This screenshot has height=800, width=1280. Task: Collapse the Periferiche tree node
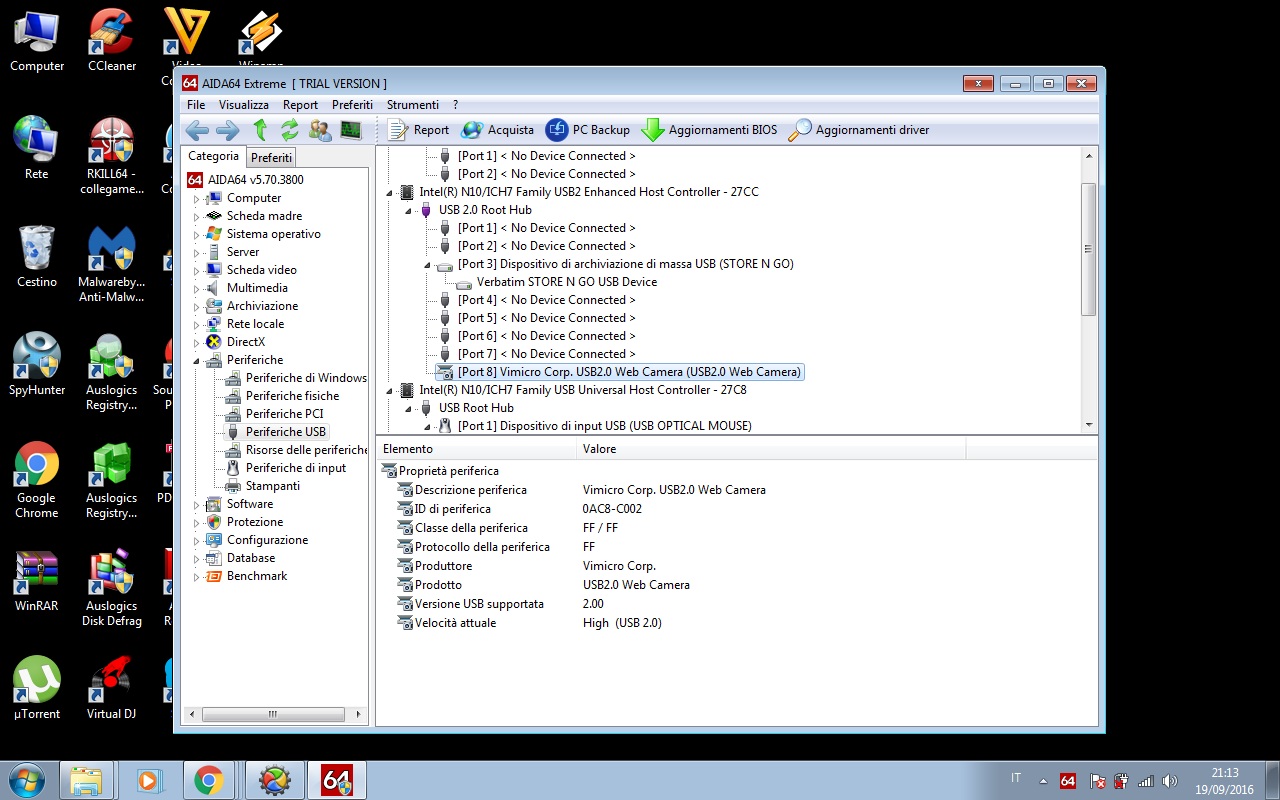click(x=197, y=360)
